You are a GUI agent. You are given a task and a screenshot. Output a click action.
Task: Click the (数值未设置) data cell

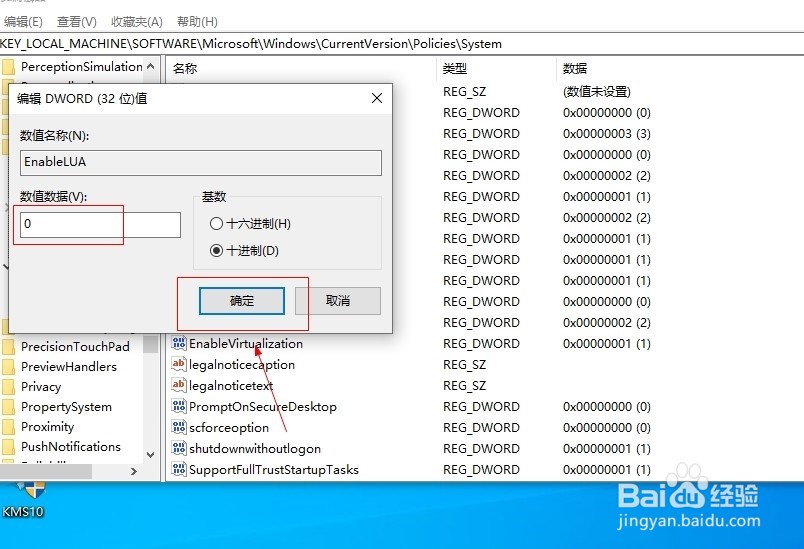[x=597, y=92]
